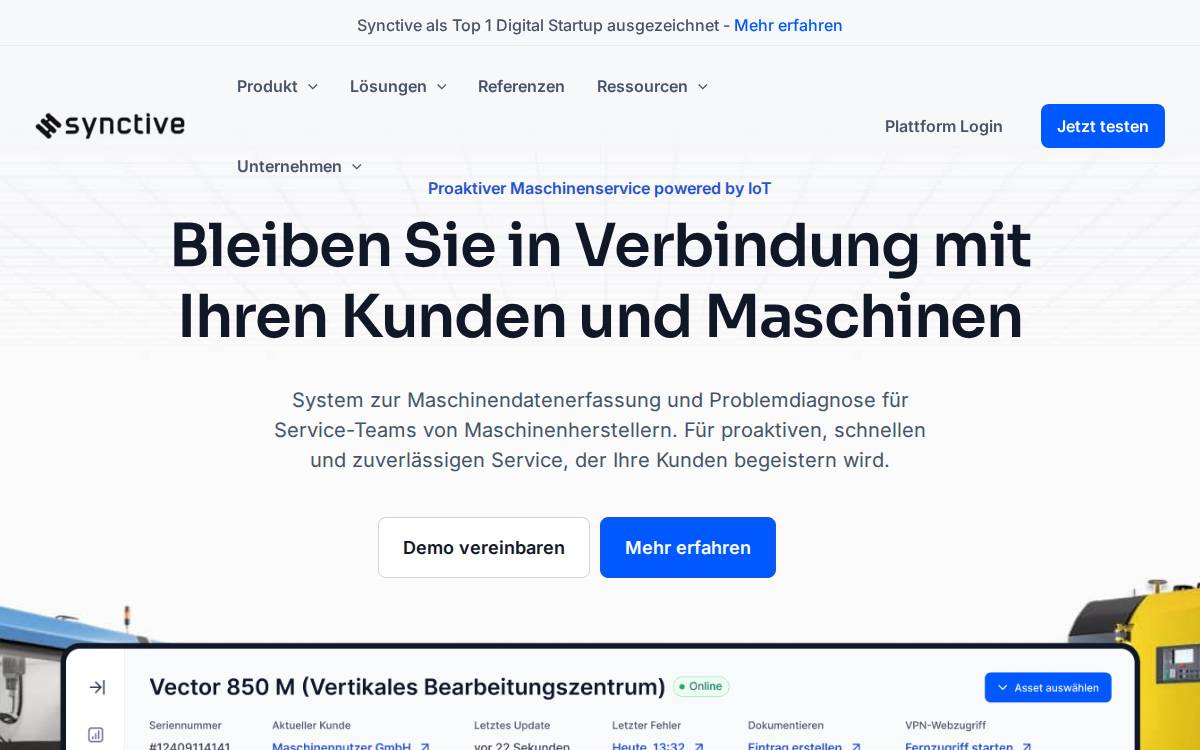Click the Online status badge
Image resolution: width=1200 pixels, height=750 pixels.
701,687
